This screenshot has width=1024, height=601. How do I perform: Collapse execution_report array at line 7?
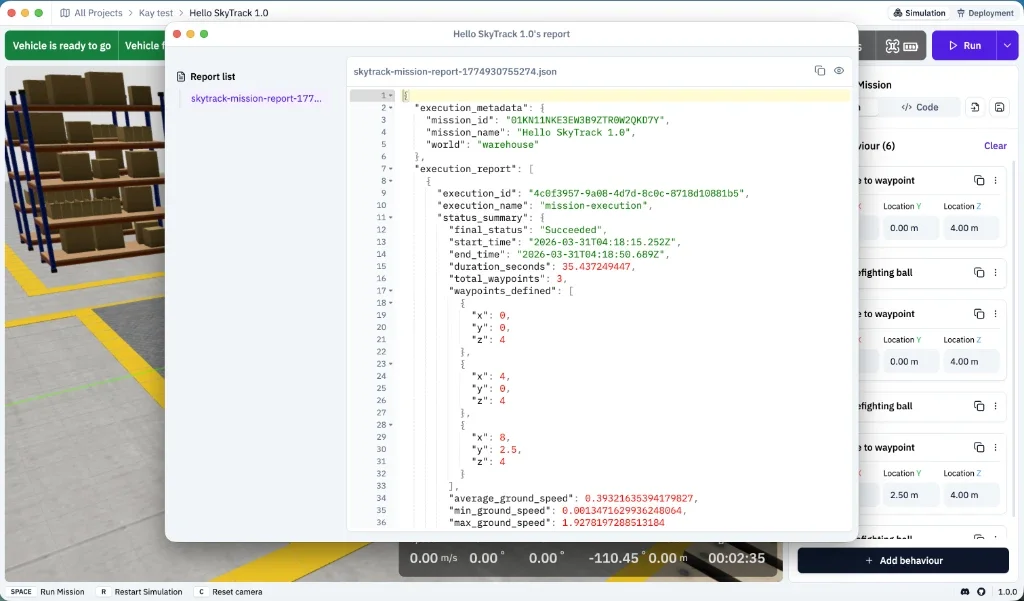391,169
